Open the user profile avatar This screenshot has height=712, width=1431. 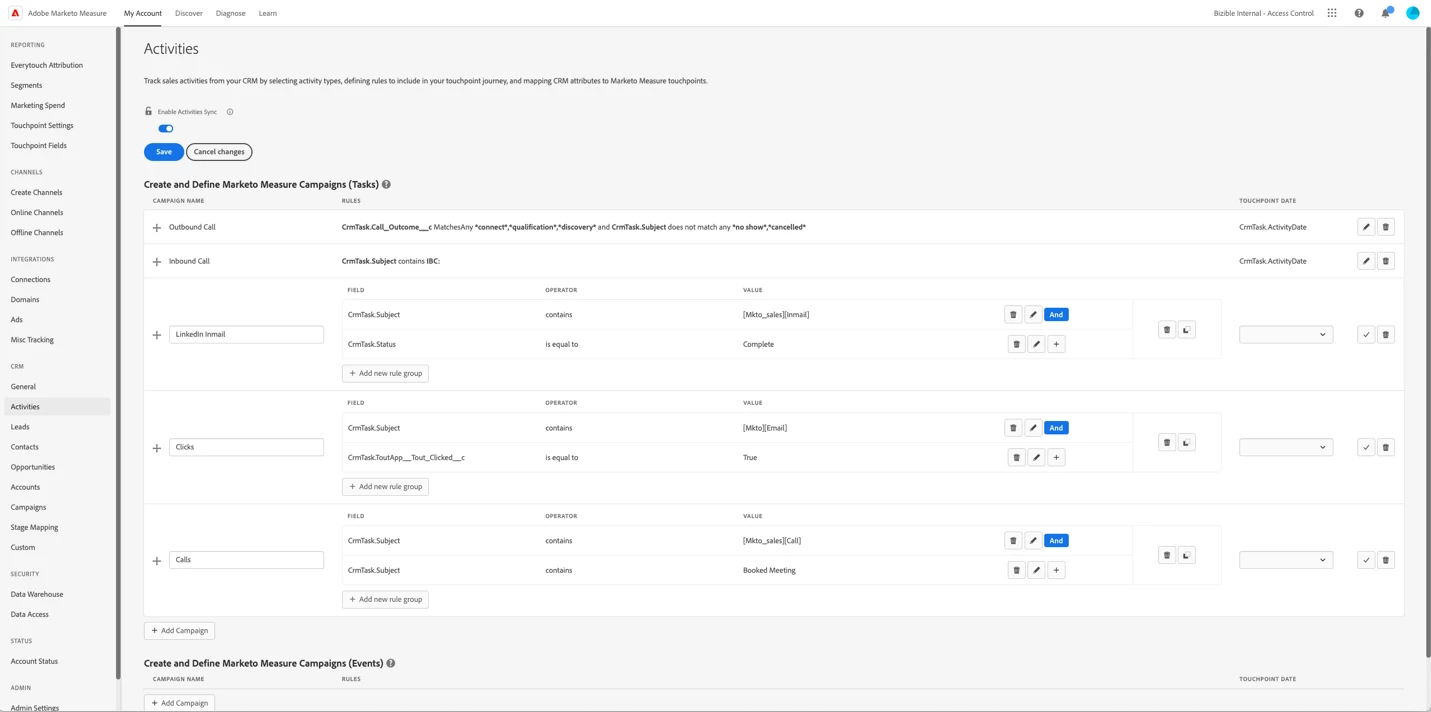1413,13
